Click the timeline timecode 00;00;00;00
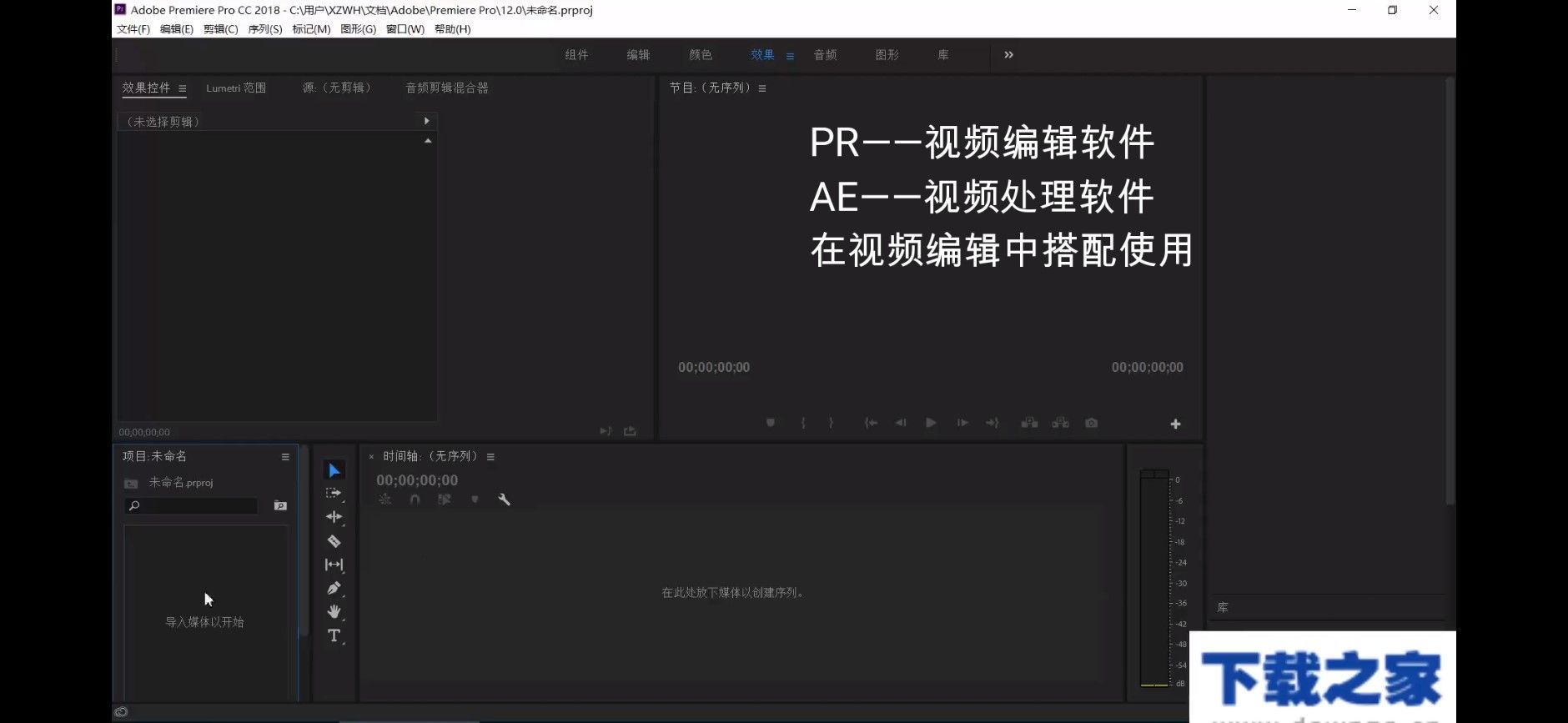The image size is (1568, 723). 417,480
